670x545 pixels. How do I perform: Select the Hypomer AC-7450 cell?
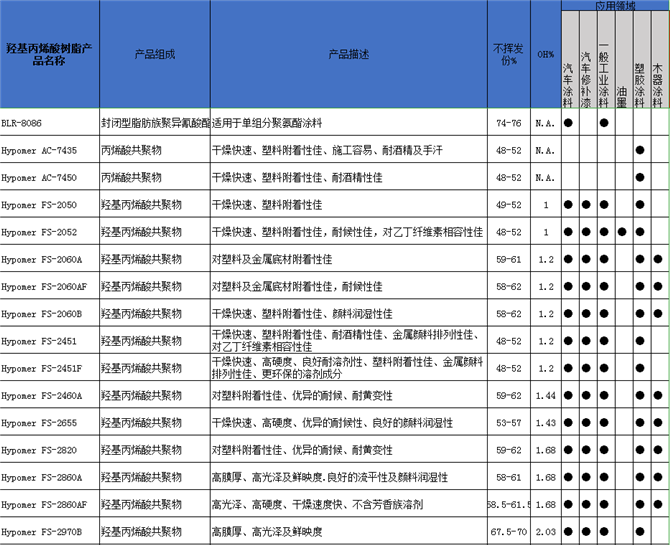point(50,177)
